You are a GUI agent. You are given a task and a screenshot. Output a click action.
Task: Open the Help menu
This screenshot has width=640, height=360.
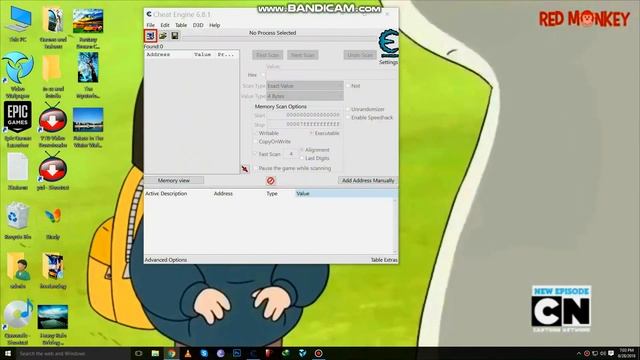(215, 25)
